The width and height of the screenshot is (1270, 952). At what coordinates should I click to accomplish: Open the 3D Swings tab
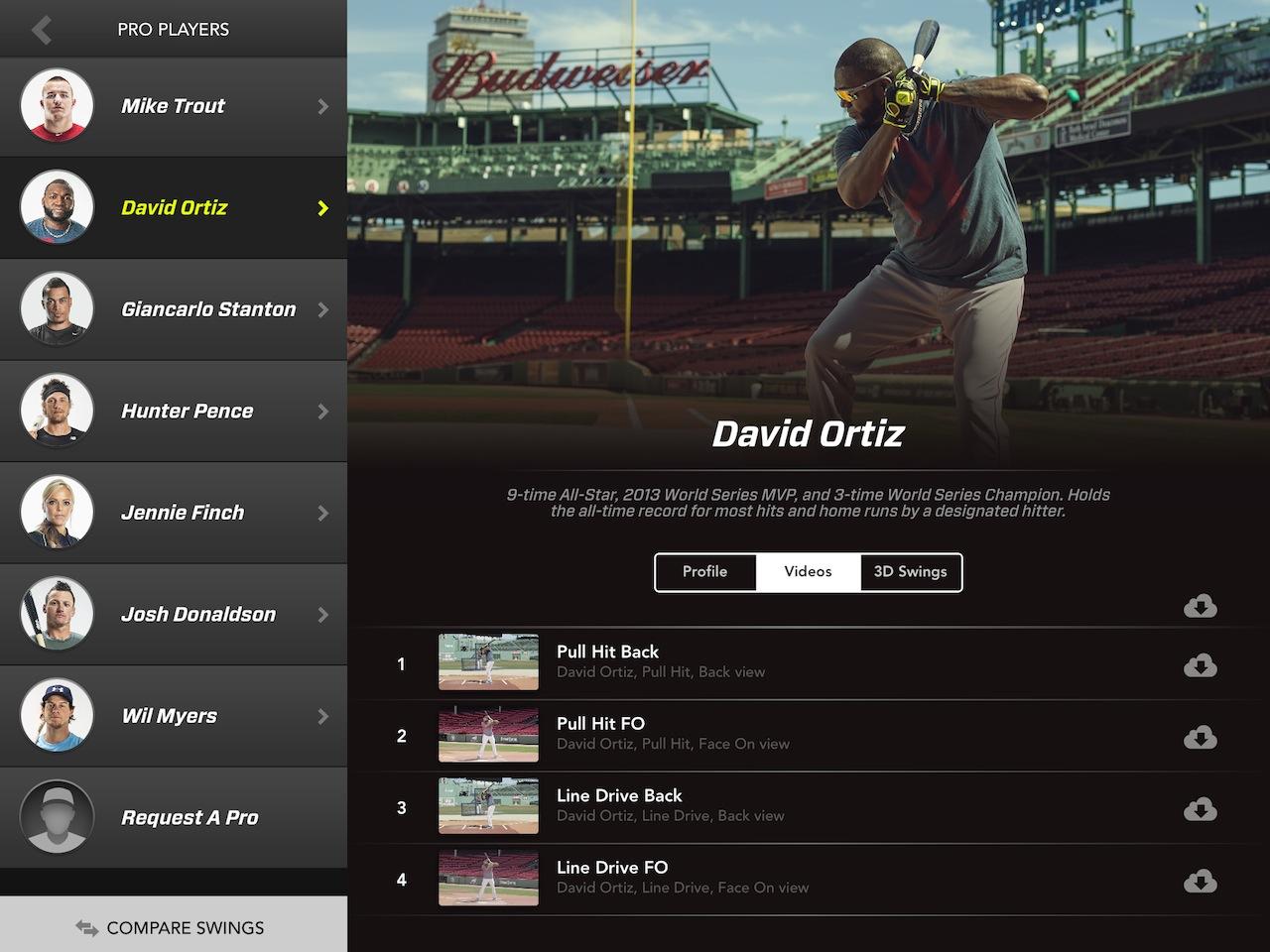[x=910, y=572]
